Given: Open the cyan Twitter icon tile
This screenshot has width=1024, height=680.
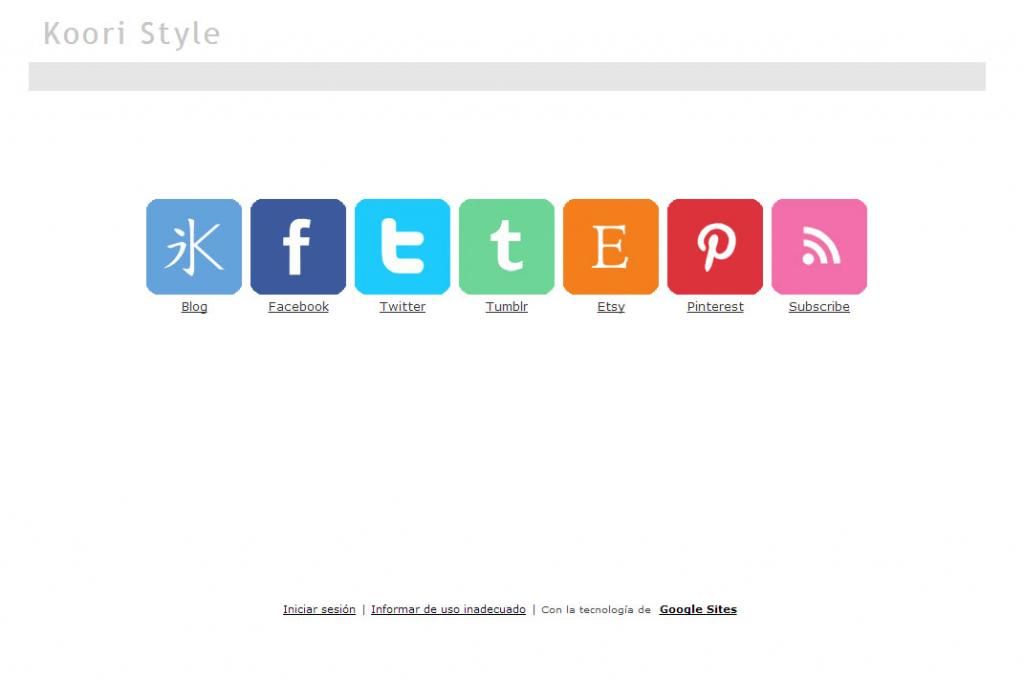Looking at the screenshot, I should coord(402,247).
